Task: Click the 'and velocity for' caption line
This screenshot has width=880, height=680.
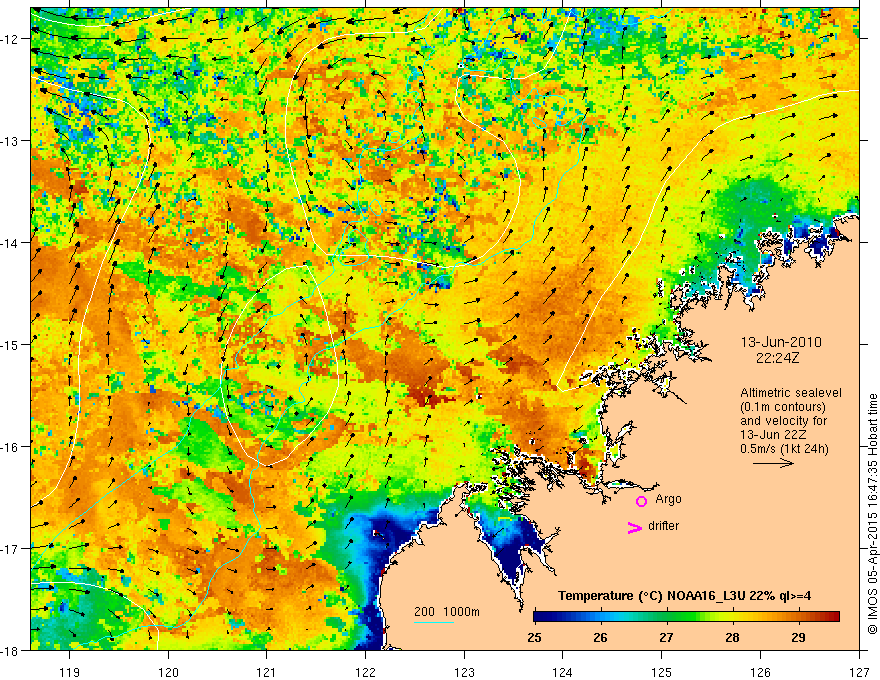Action: (x=783, y=421)
